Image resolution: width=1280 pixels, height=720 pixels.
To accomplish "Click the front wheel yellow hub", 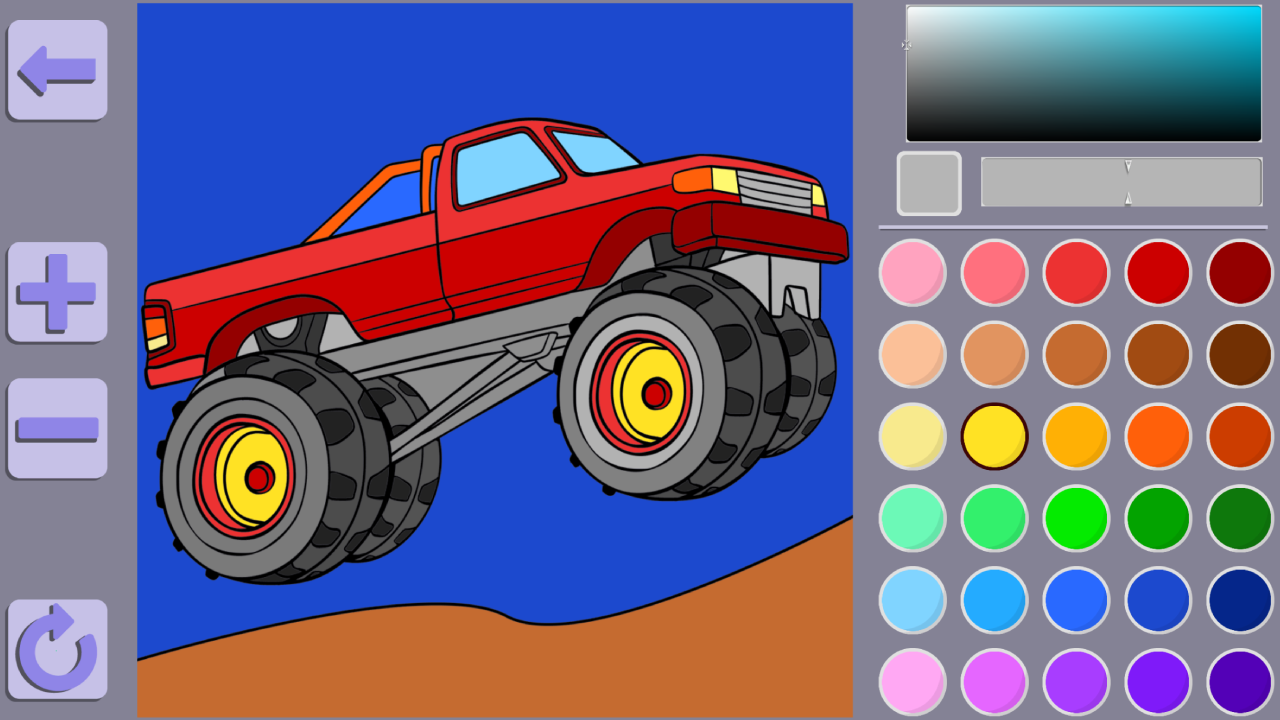I will [x=640, y=392].
